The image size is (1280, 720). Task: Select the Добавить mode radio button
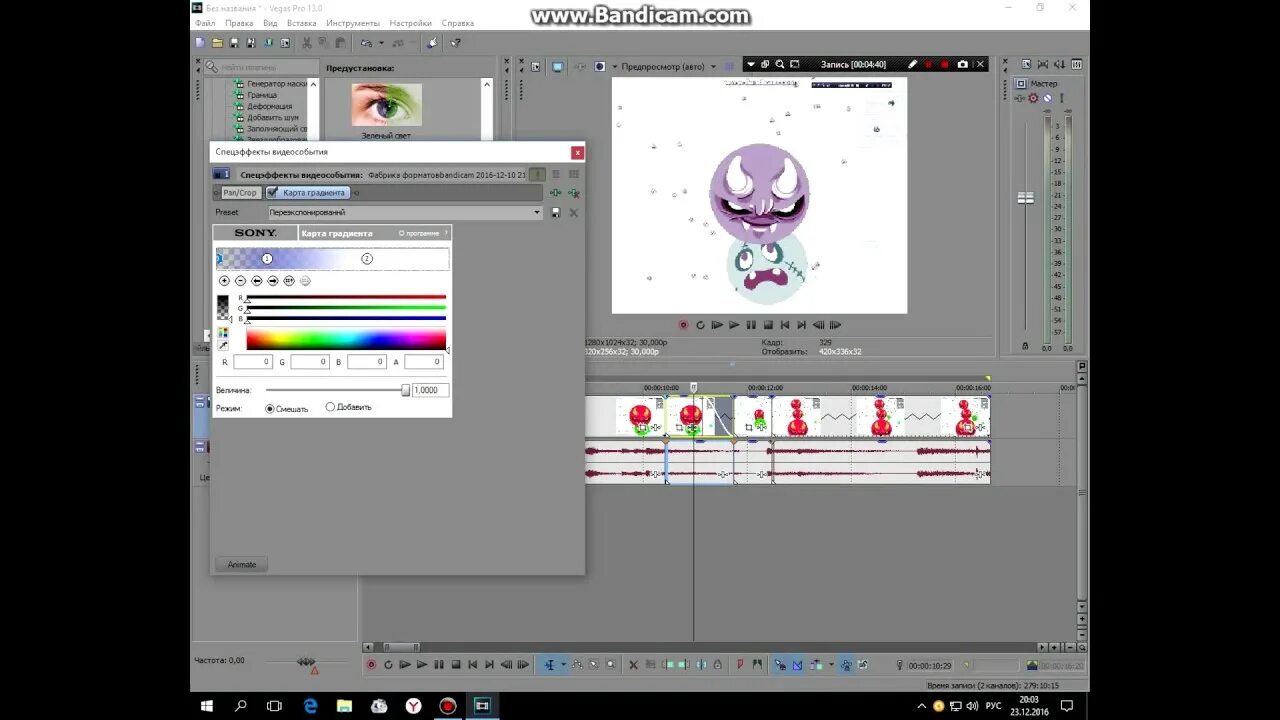click(330, 407)
